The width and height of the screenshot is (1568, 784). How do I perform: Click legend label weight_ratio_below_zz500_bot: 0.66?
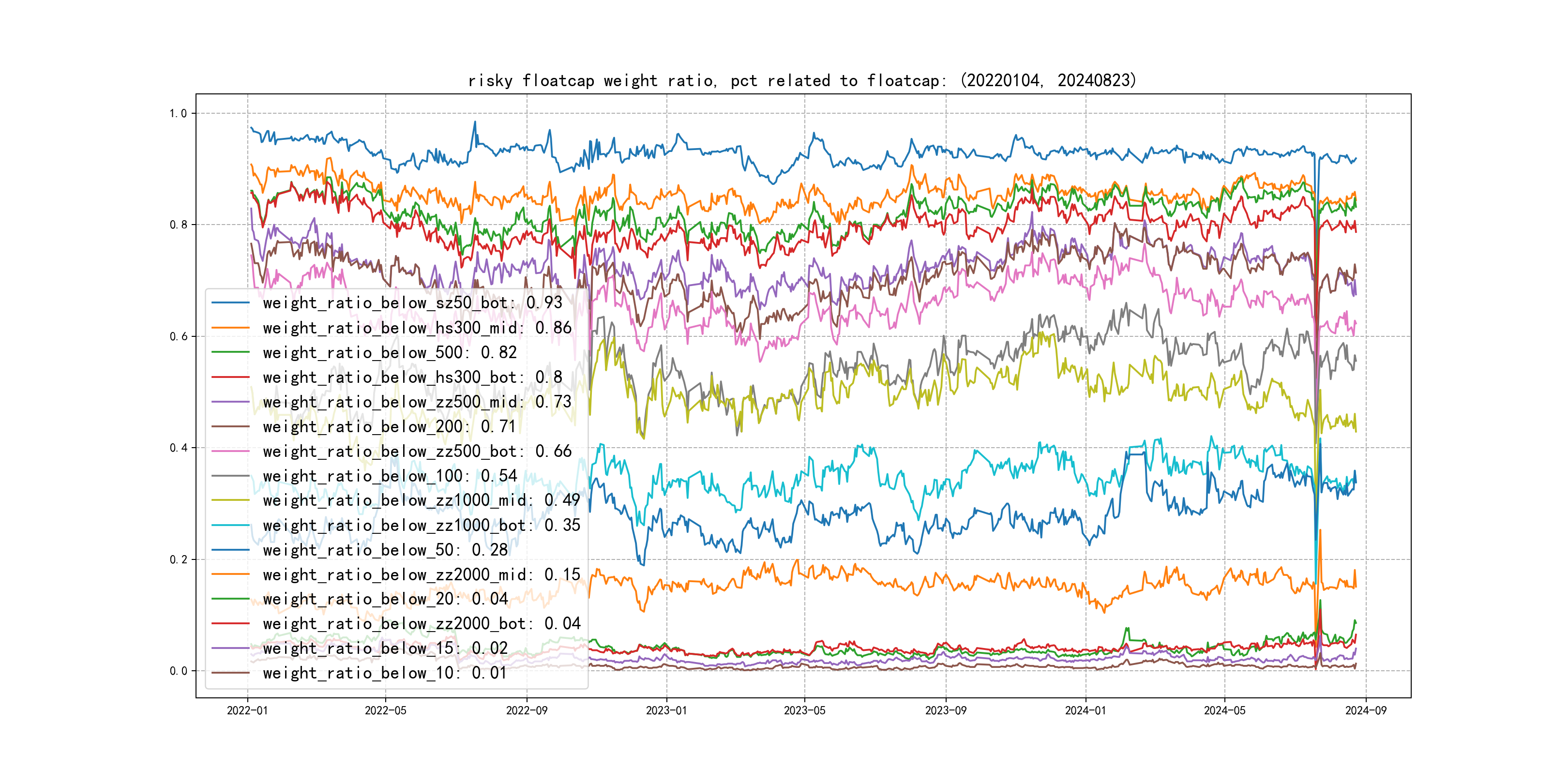tap(417, 451)
